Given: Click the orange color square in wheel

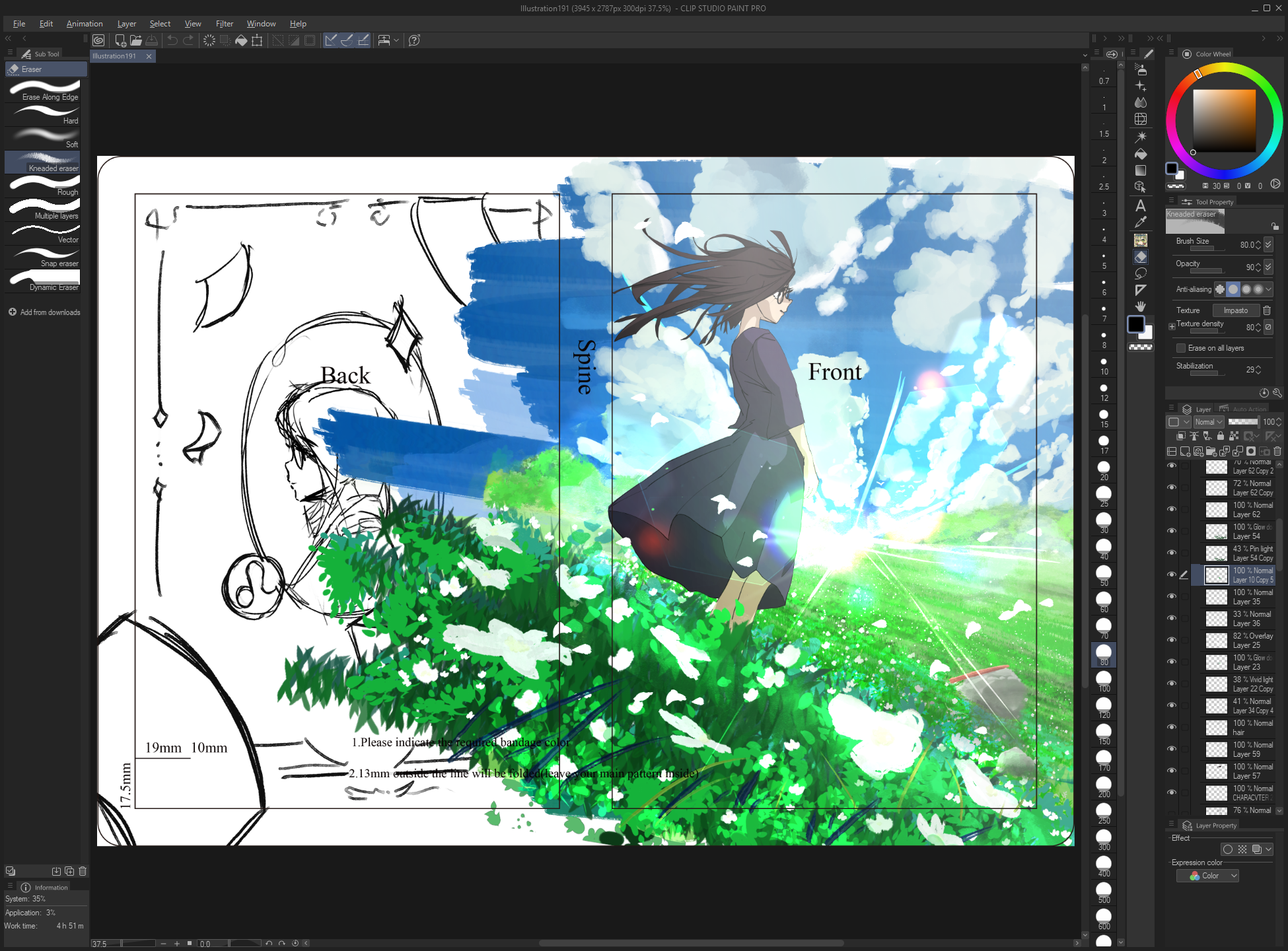Looking at the screenshot, I should 1224,120.
